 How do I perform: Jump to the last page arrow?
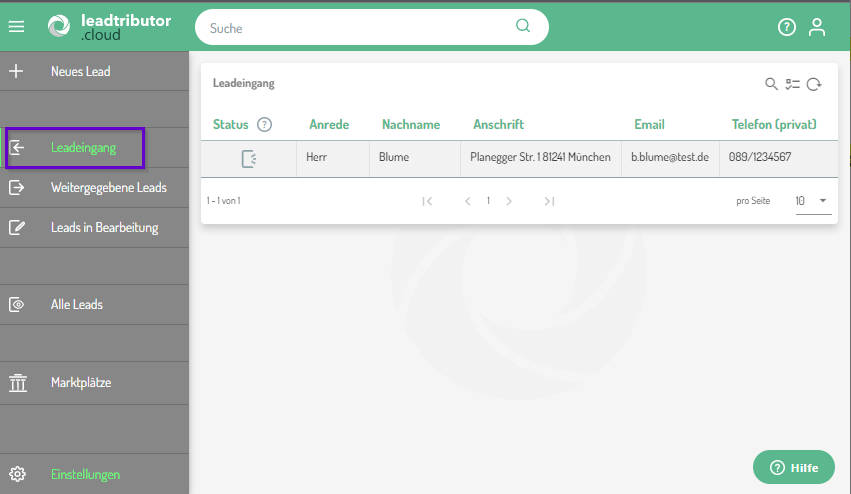549,201
